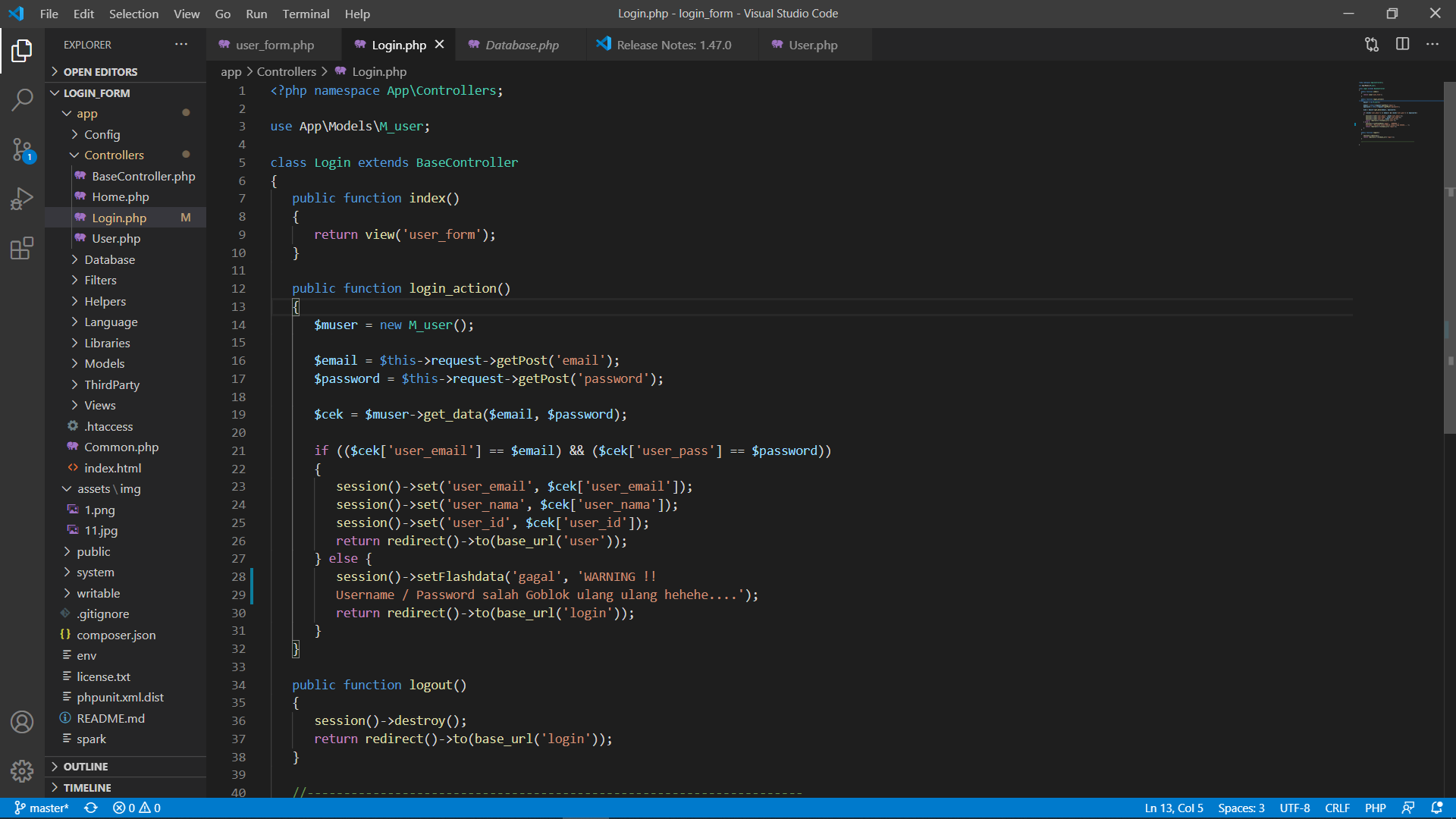1456x819 pixels.
Task: Open Source Control view with badge
Action: click(x=22, y=149)
